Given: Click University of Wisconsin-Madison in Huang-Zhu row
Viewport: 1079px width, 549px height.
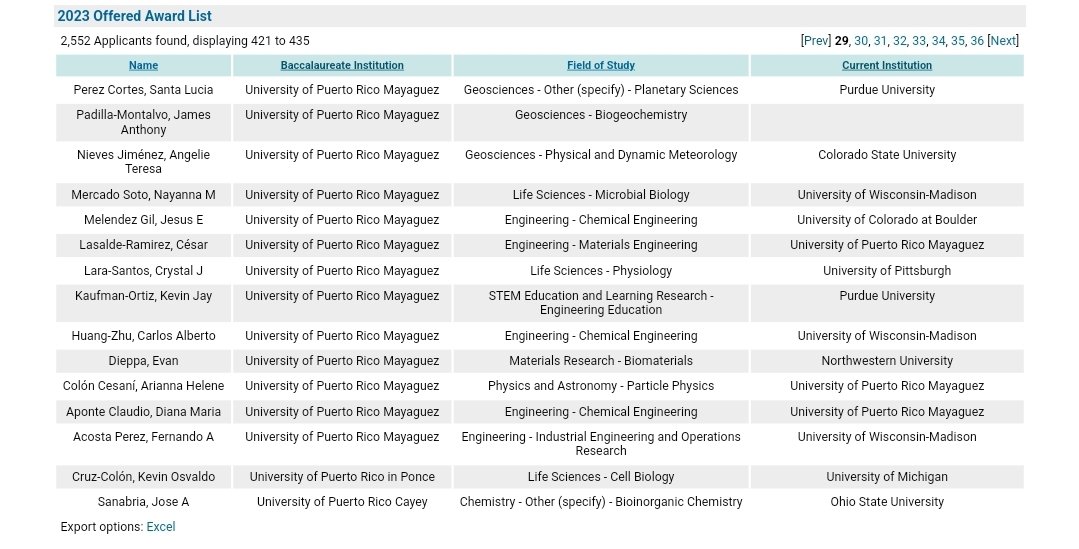Looking at the screenshot, I should 887,336.
